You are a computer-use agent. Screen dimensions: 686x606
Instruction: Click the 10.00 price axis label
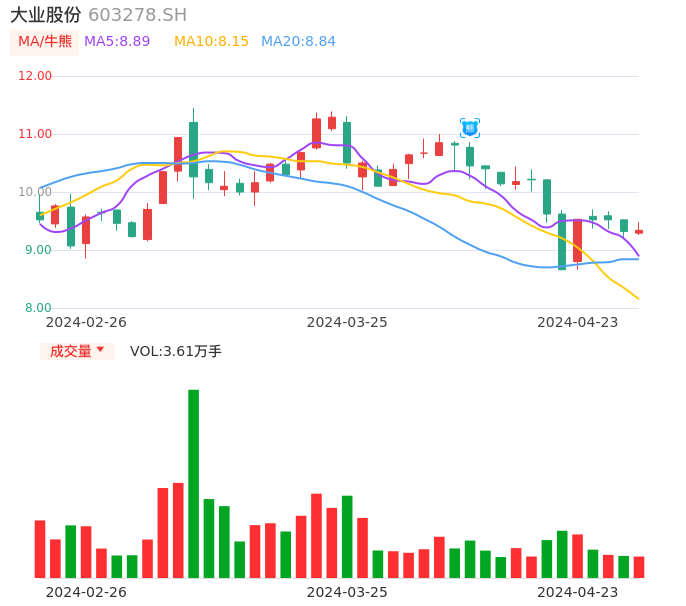(x=36, y=192)
